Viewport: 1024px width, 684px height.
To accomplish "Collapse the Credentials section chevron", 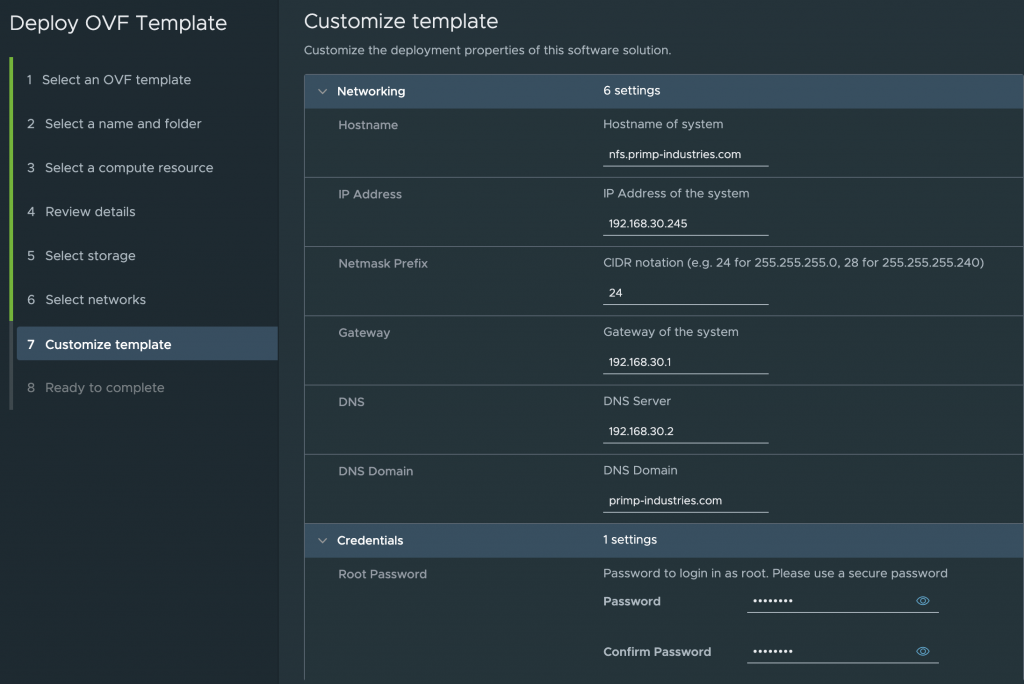I will [x=322, y=540].
